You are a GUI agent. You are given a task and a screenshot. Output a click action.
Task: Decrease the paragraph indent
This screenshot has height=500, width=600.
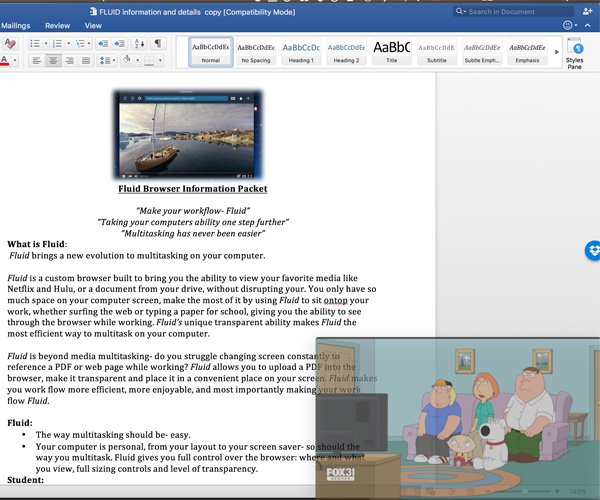pyautogui.click(x=103, y=44)
